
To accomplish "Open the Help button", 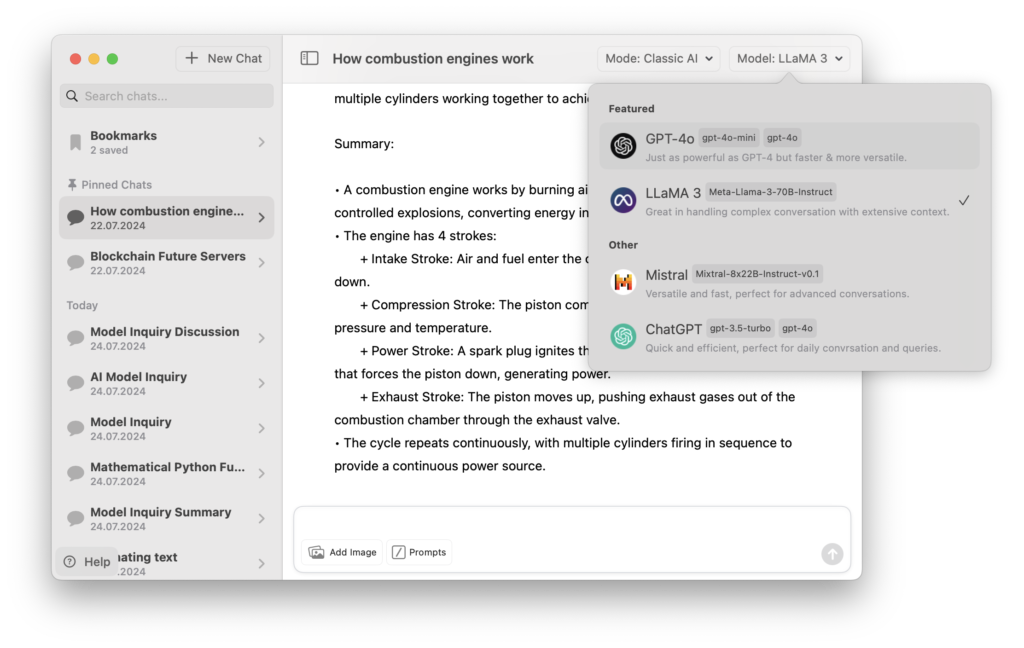I will tap(88, 562).
